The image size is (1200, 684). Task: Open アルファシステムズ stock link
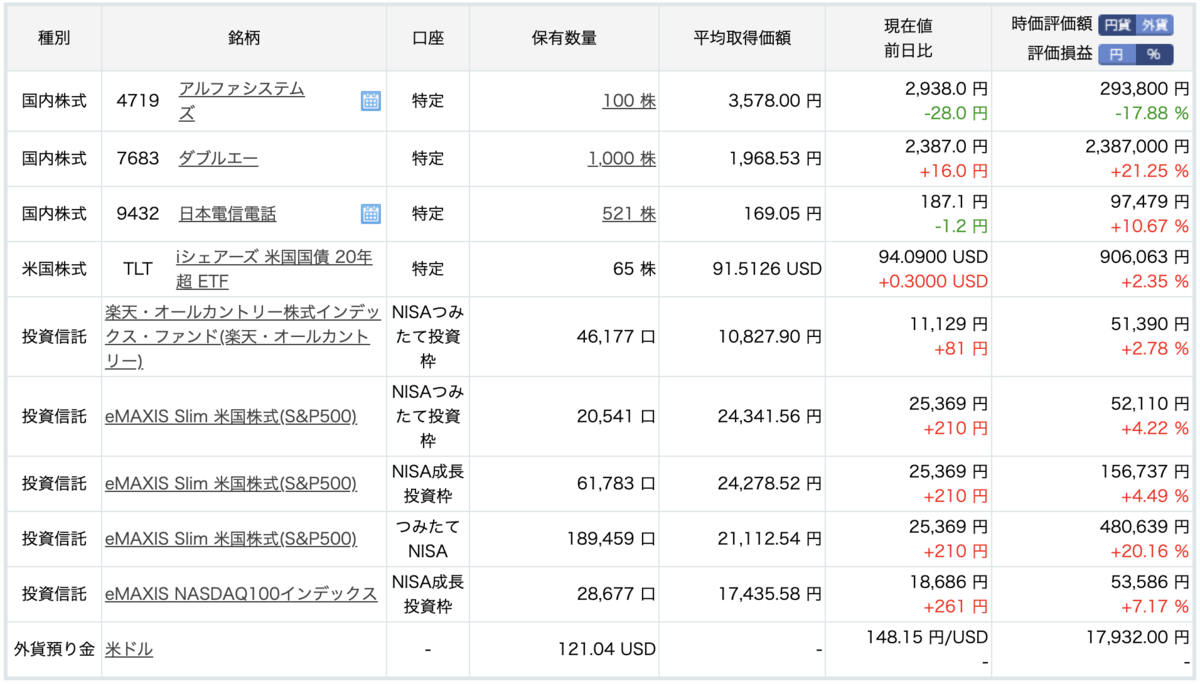click(241, 101)
